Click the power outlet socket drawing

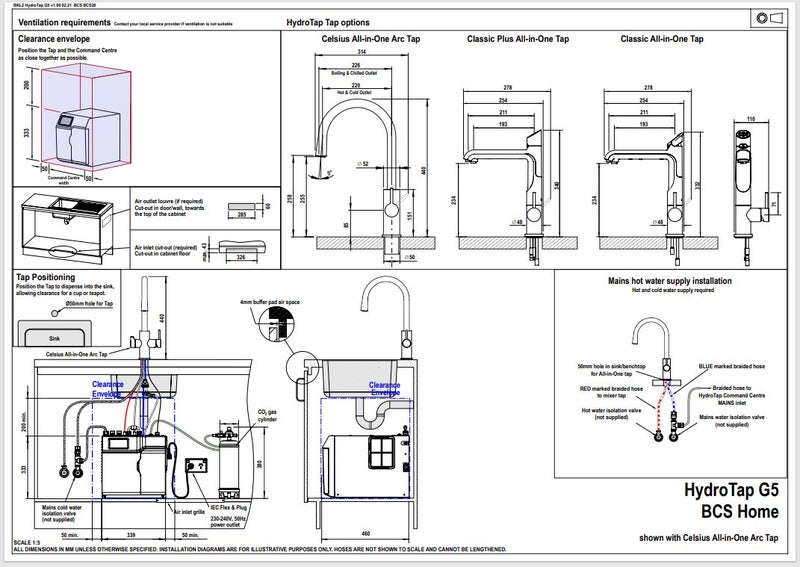coord(195,465)
